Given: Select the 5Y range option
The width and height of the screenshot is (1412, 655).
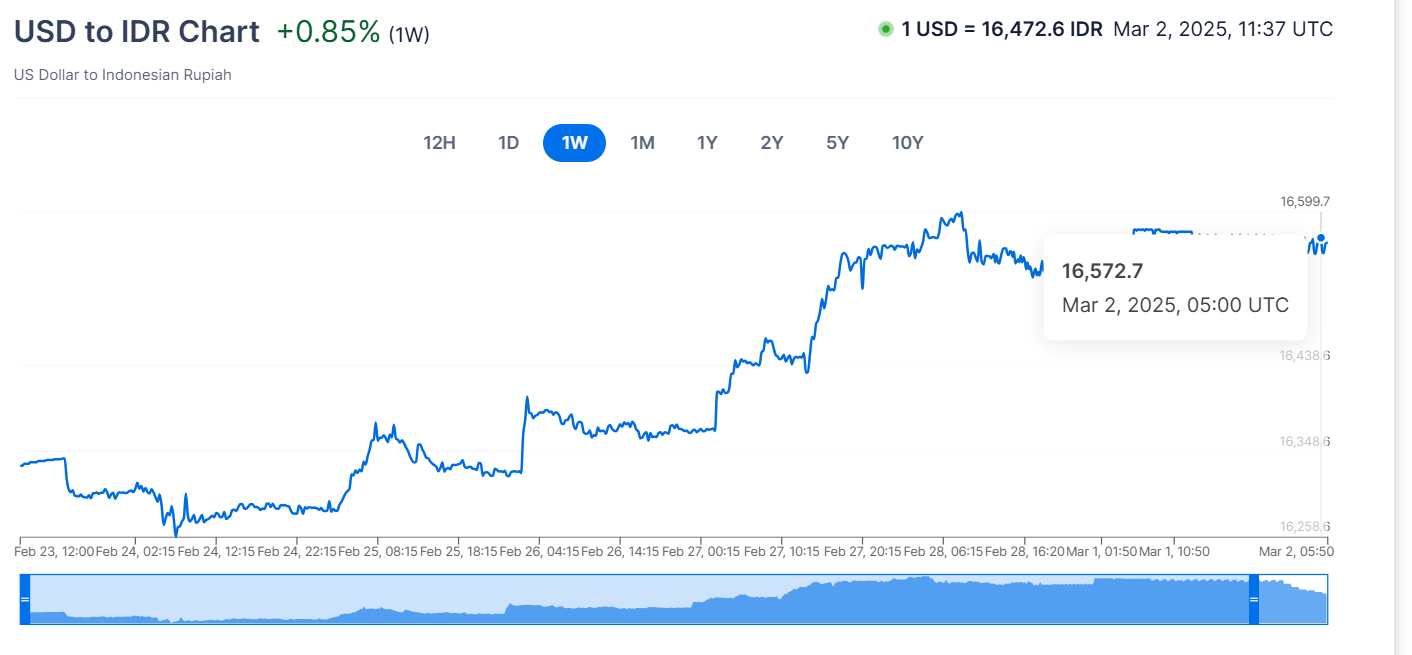Looking at the screenshot, I should 837,143.
